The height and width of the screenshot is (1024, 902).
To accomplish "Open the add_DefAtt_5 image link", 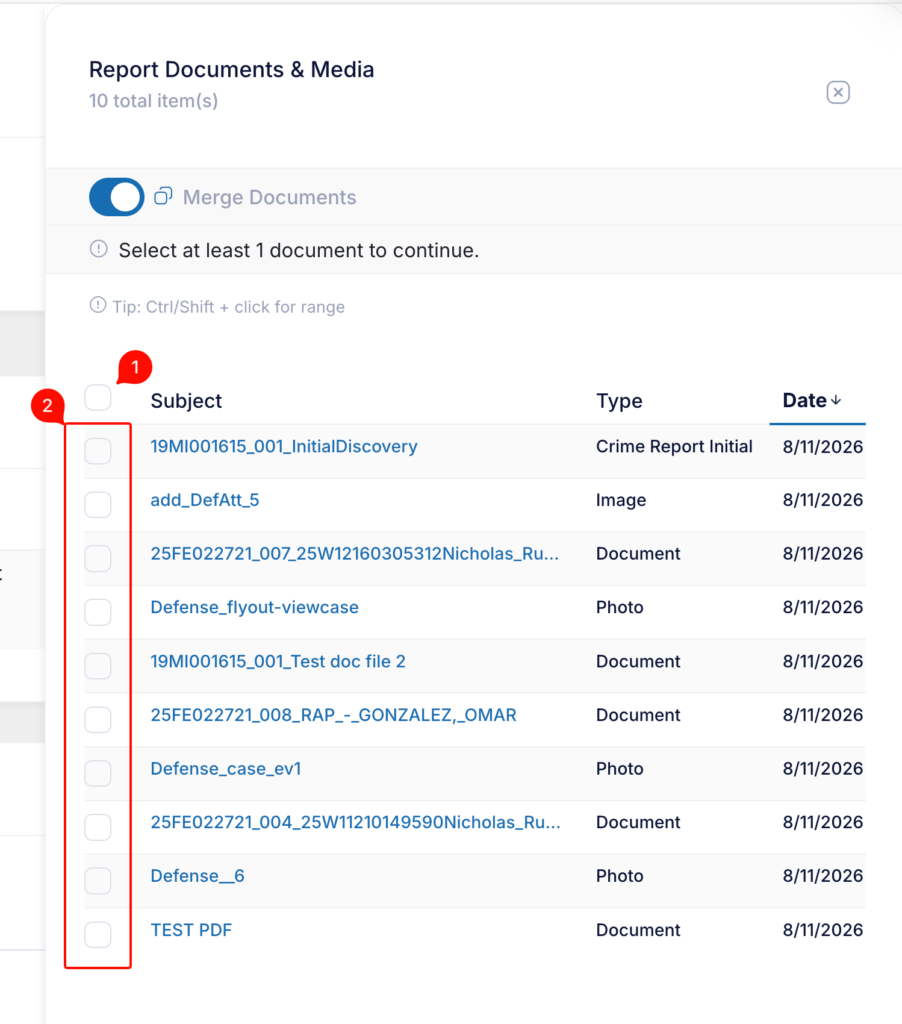I will [205, 500].
